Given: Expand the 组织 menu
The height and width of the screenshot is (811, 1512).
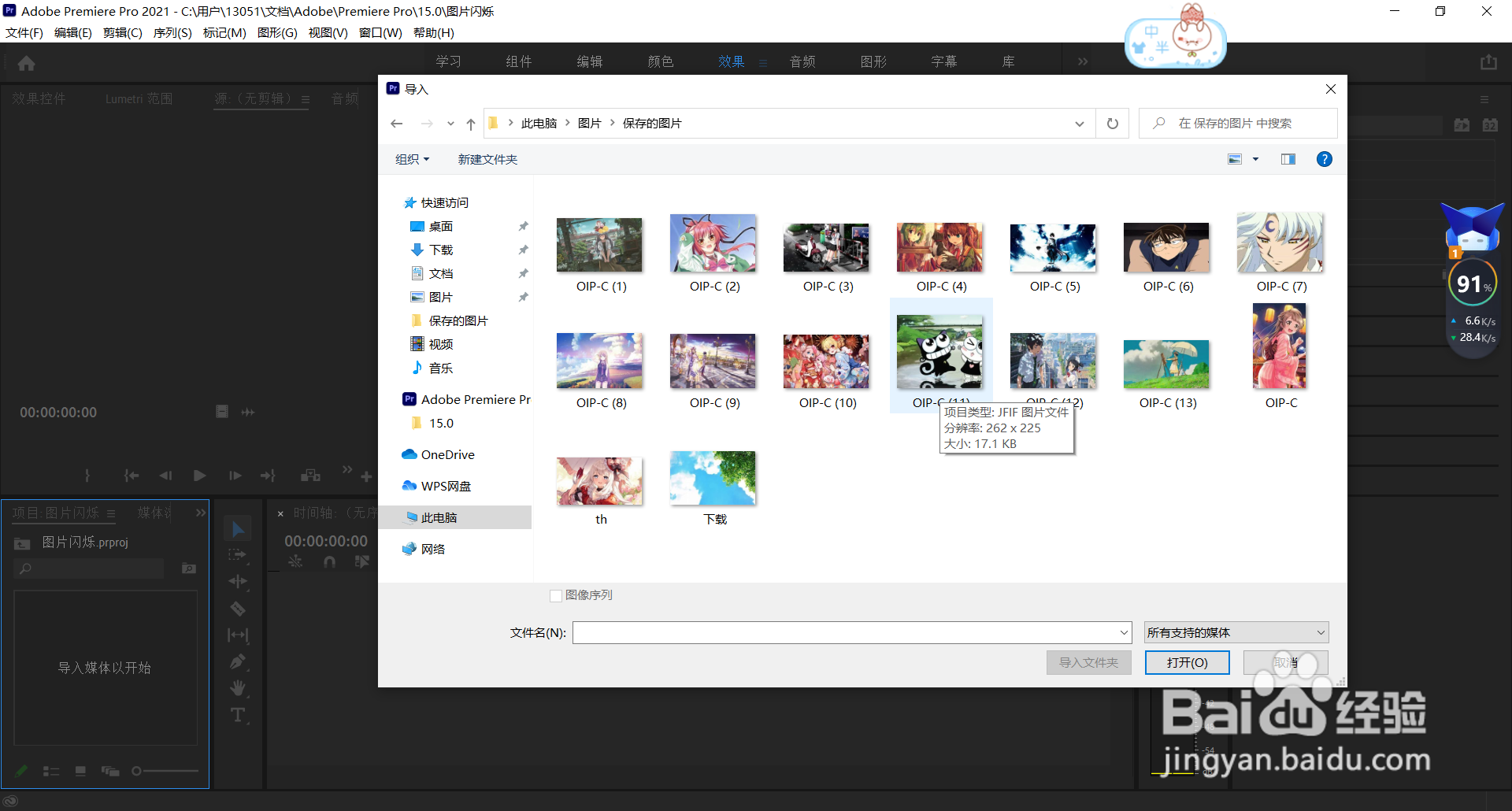Looking at the screenshot, I should click(413, 159).
